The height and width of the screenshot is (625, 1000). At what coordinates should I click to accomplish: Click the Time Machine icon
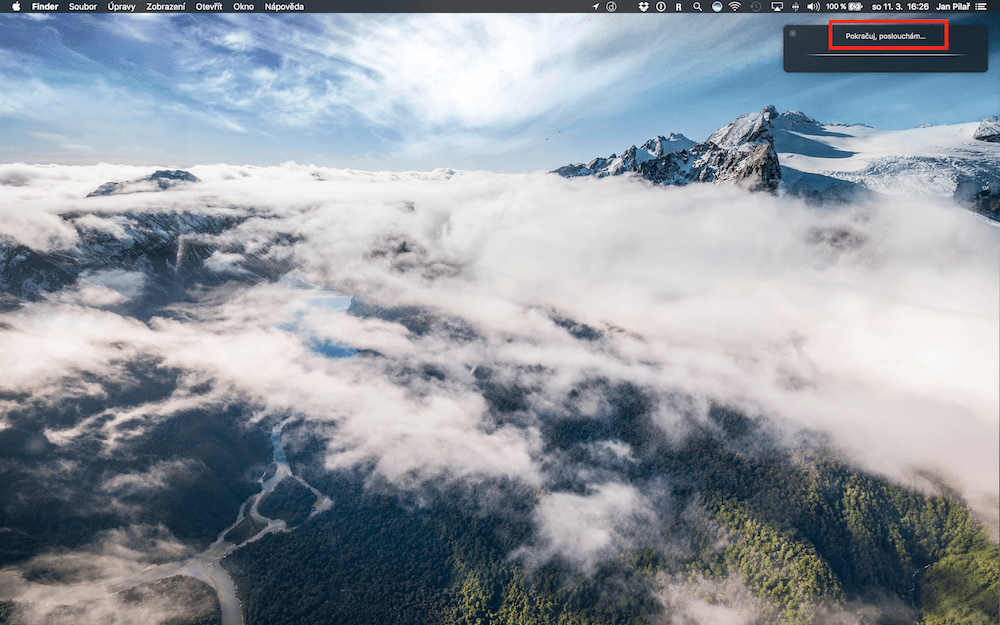[x=755, y=6]
